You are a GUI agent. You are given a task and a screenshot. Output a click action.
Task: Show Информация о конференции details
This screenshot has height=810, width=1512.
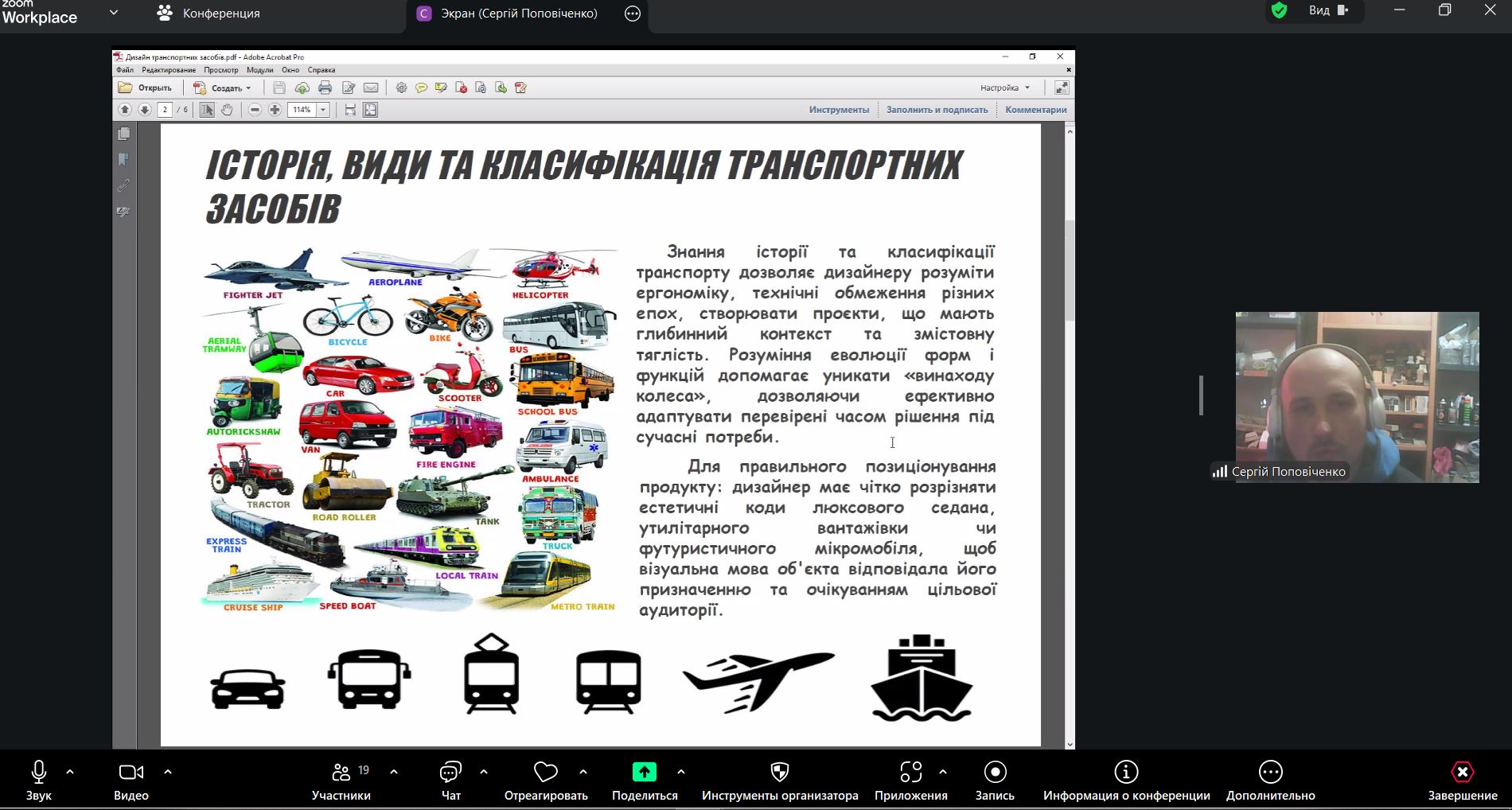pyautogui.click(x=1125, y=773)
